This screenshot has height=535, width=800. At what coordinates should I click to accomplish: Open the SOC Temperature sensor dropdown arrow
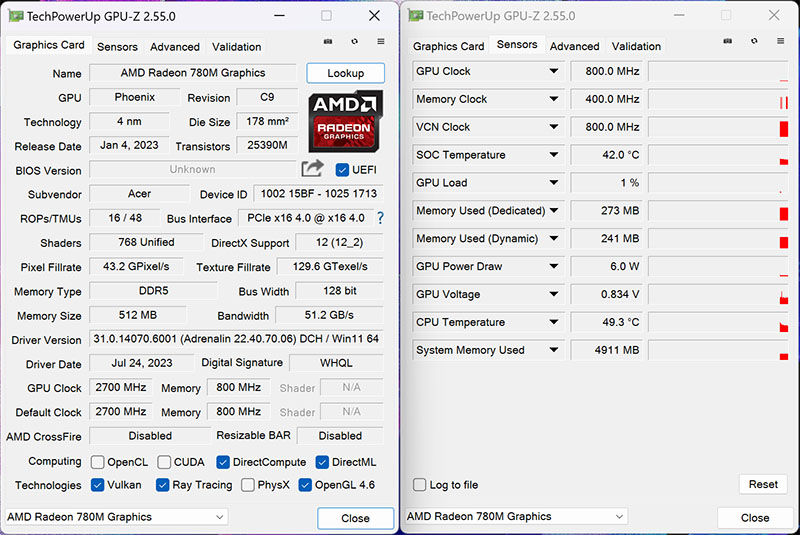554,155
